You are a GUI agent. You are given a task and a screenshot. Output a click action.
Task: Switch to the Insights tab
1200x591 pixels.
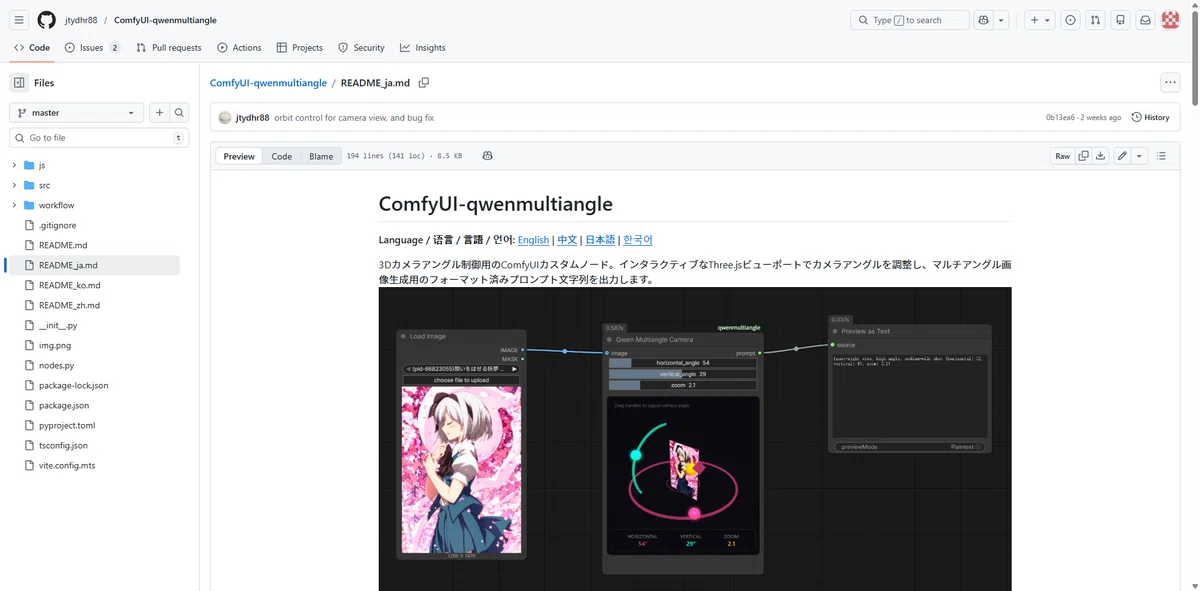click(423, 47)
